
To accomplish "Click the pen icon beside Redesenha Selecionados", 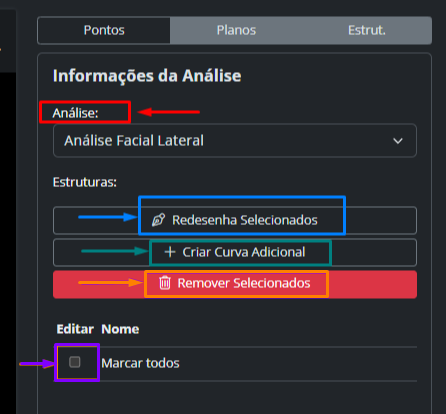I will click(158, 220).
